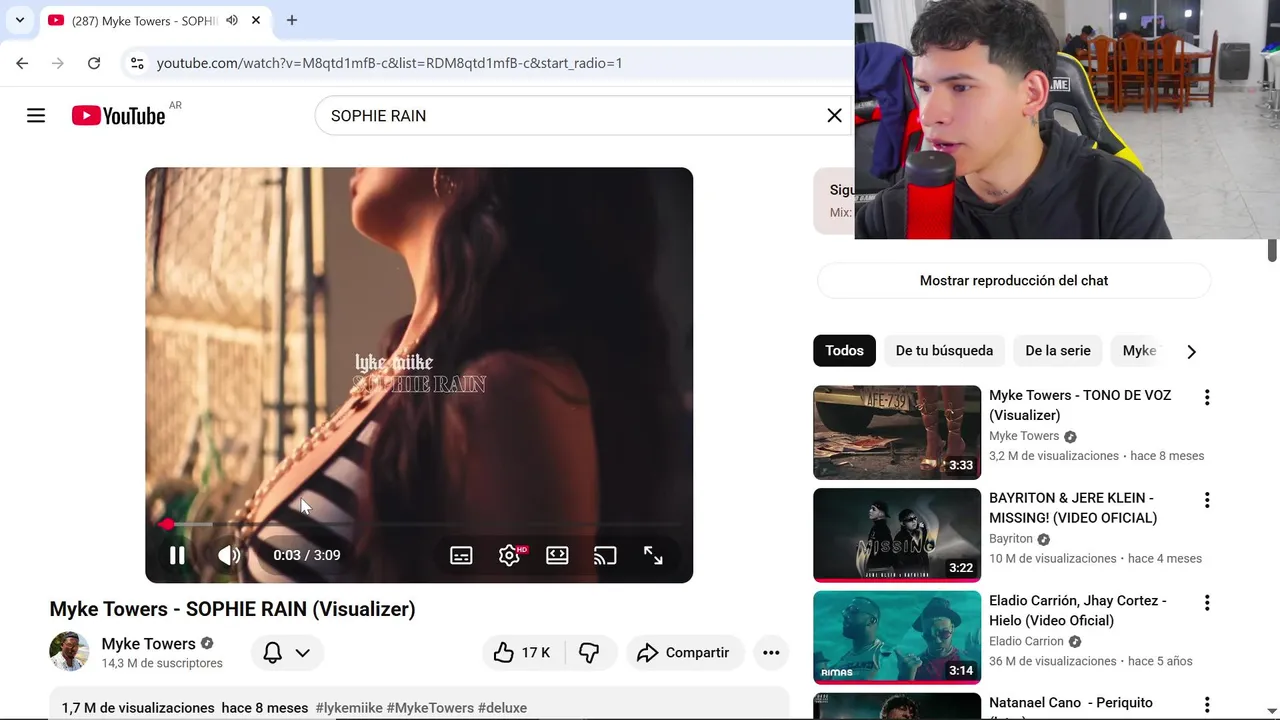
Task: Open the player settings gear
Action: click(x=509, y=555)
